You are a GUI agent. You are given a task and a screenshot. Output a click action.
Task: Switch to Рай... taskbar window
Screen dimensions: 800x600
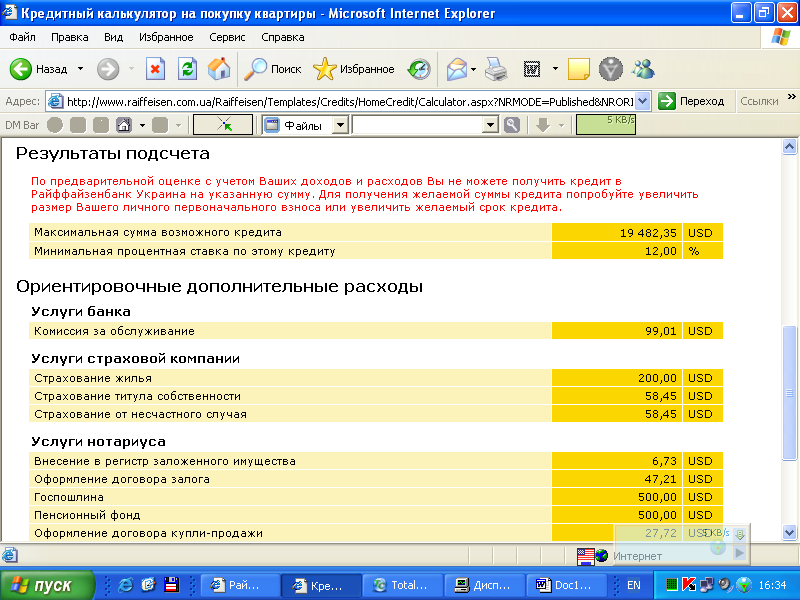click(240, 585)
